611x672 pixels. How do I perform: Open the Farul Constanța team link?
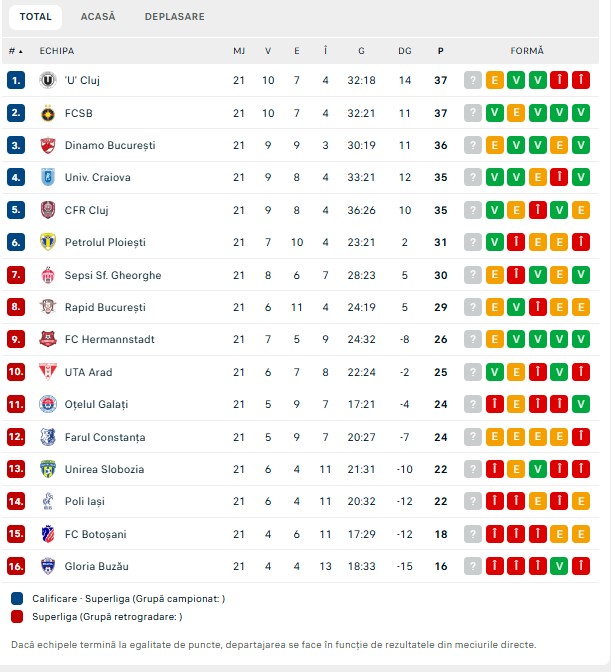(104, 437)
